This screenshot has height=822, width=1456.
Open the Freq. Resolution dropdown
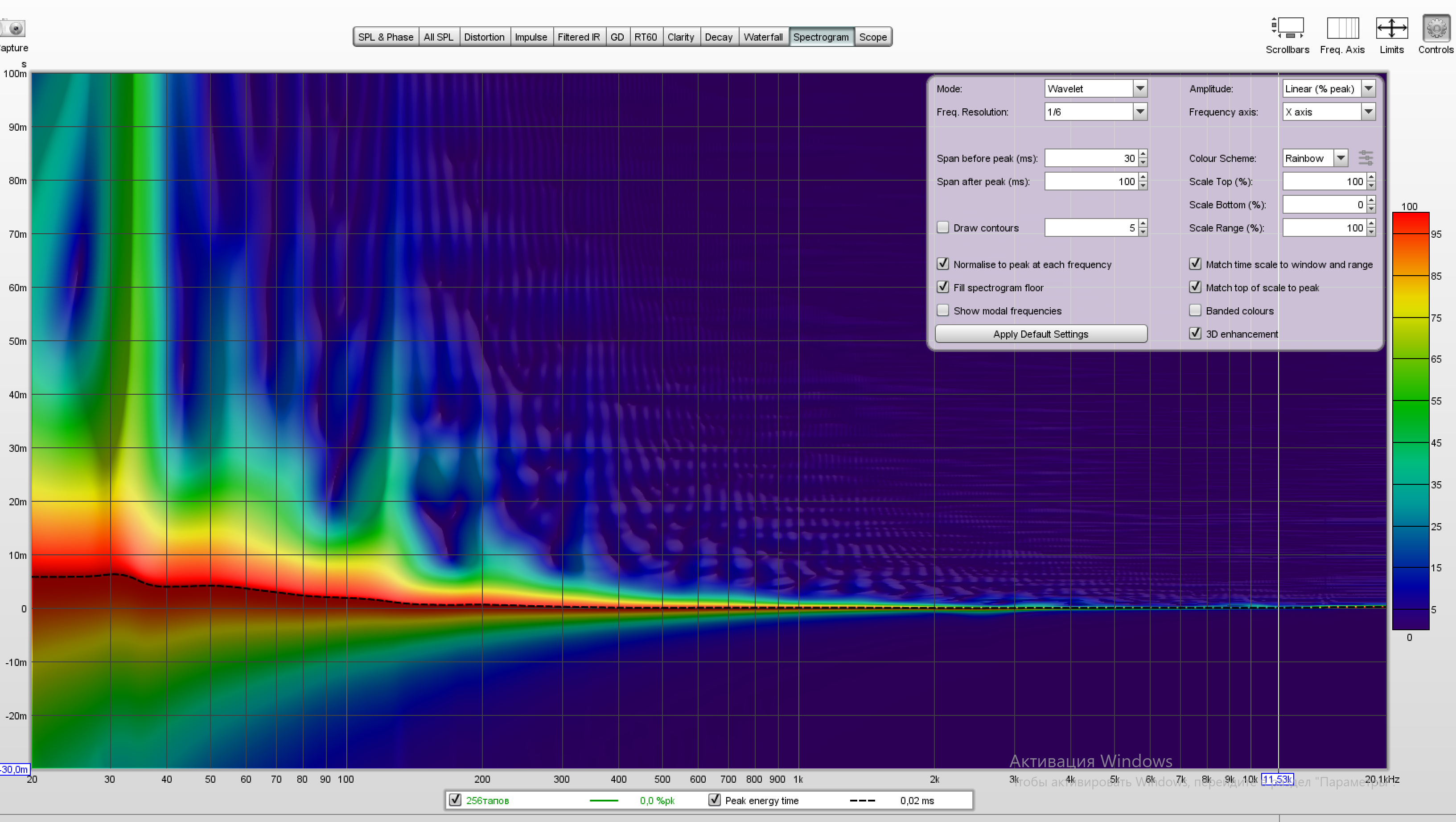point(1139,112)
